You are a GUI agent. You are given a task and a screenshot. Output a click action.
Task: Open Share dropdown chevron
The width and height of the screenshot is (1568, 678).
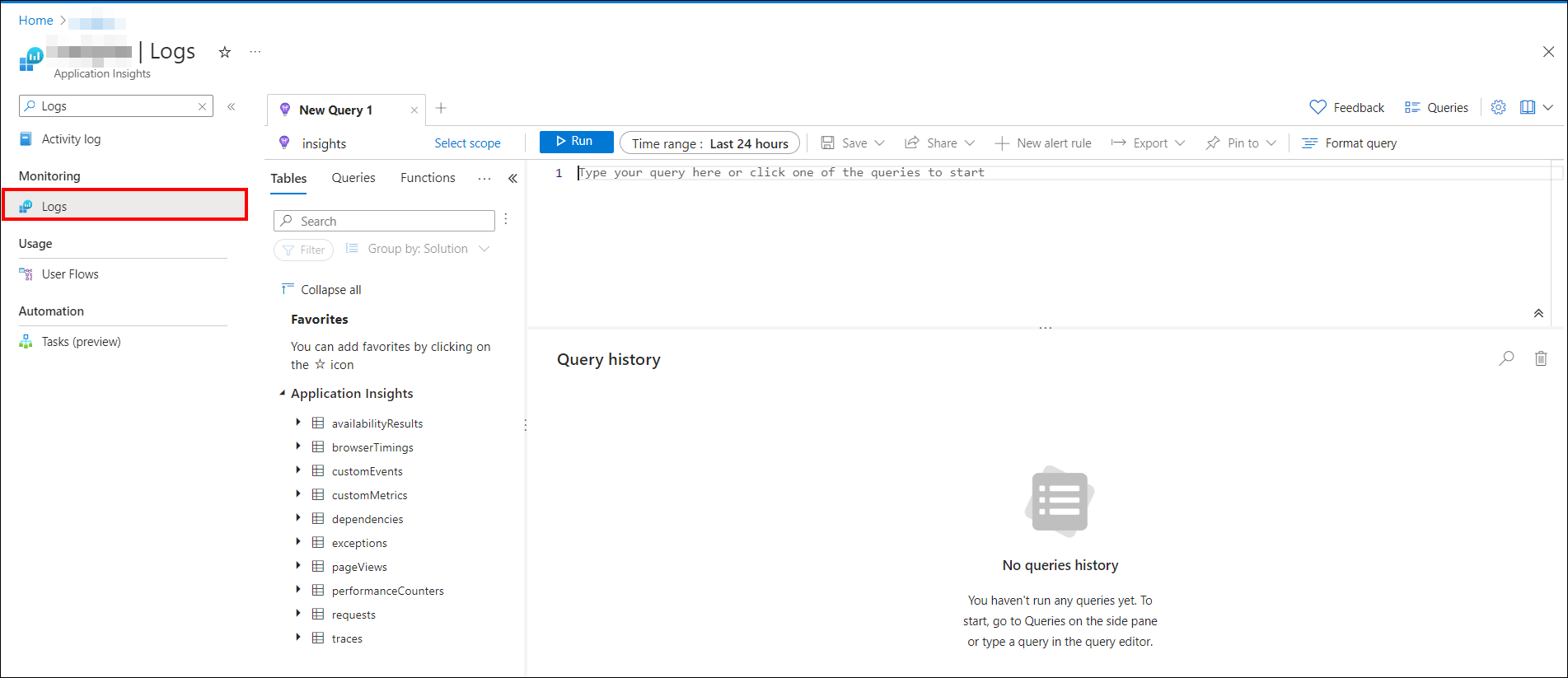970,143
